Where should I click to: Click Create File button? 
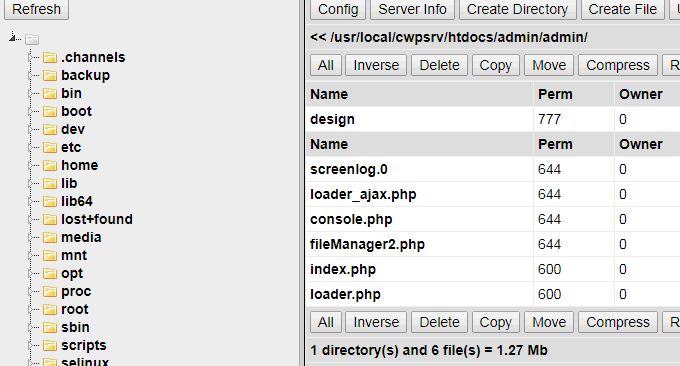622,9
